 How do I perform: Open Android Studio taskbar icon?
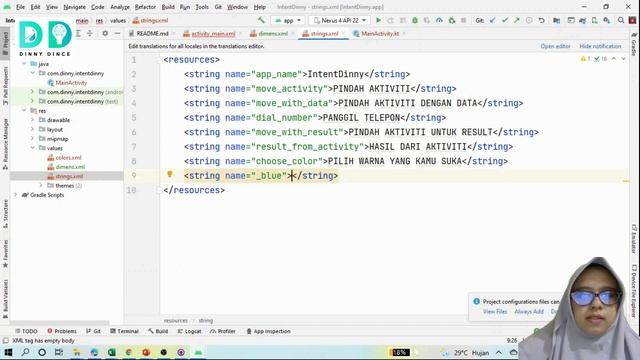[x=198, y=352]
